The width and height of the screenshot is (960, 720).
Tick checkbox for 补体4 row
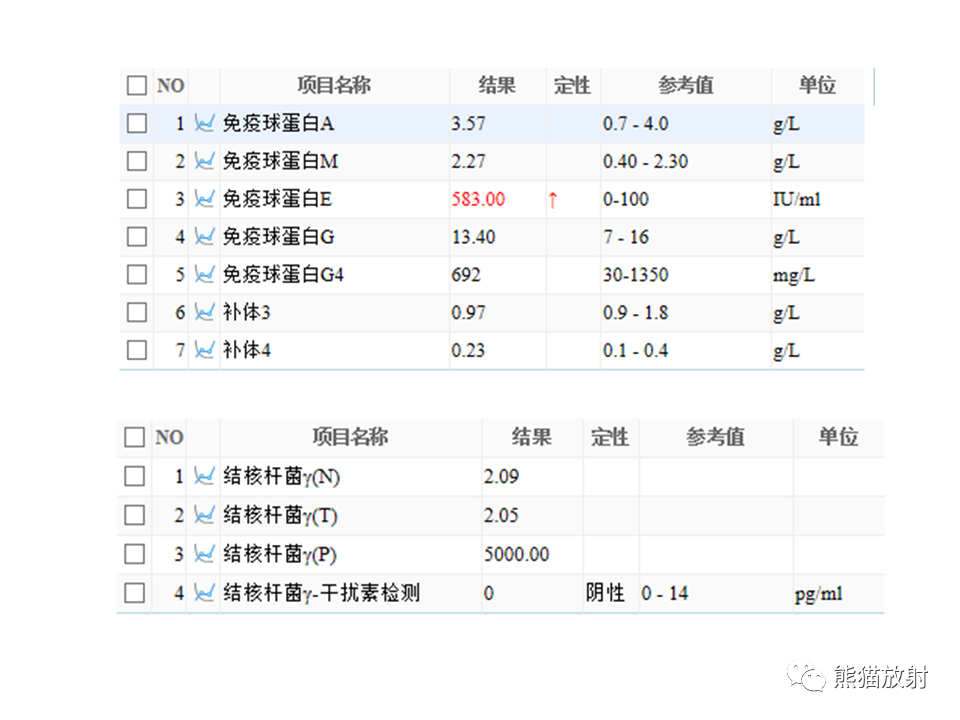pos(137,350)
